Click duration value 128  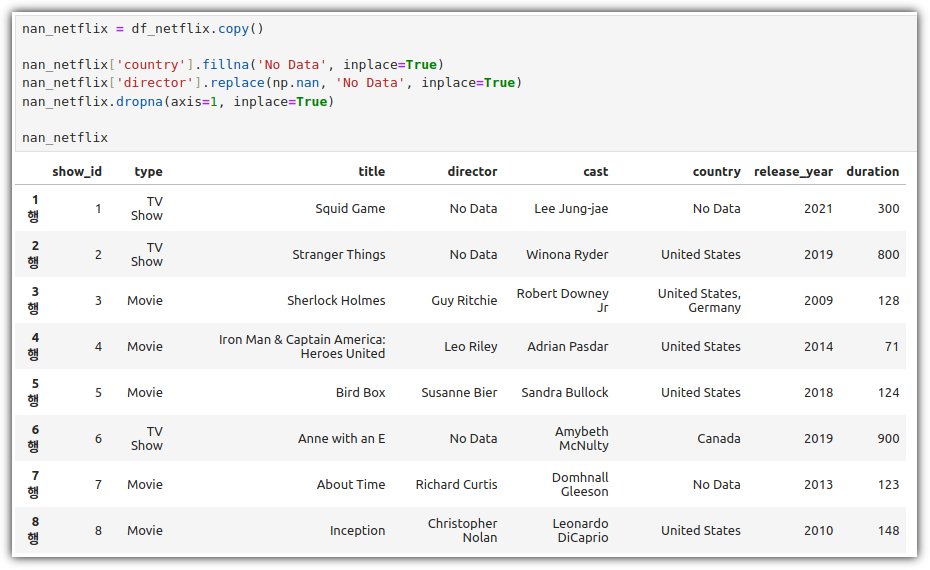[x=888, y=301]
